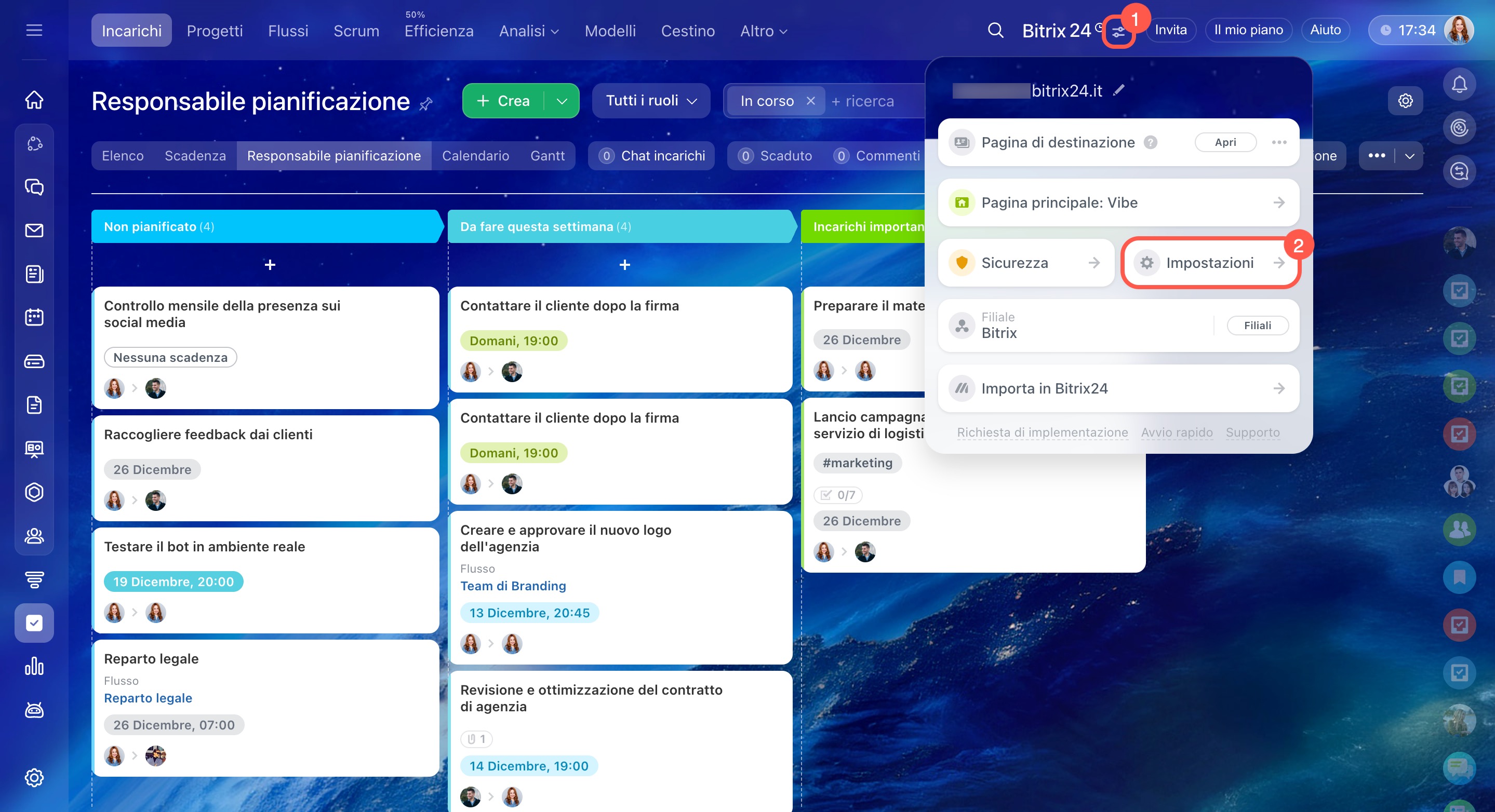
Task: Remove the 'In corso' filter chip
Action: (x=811, y=101)
